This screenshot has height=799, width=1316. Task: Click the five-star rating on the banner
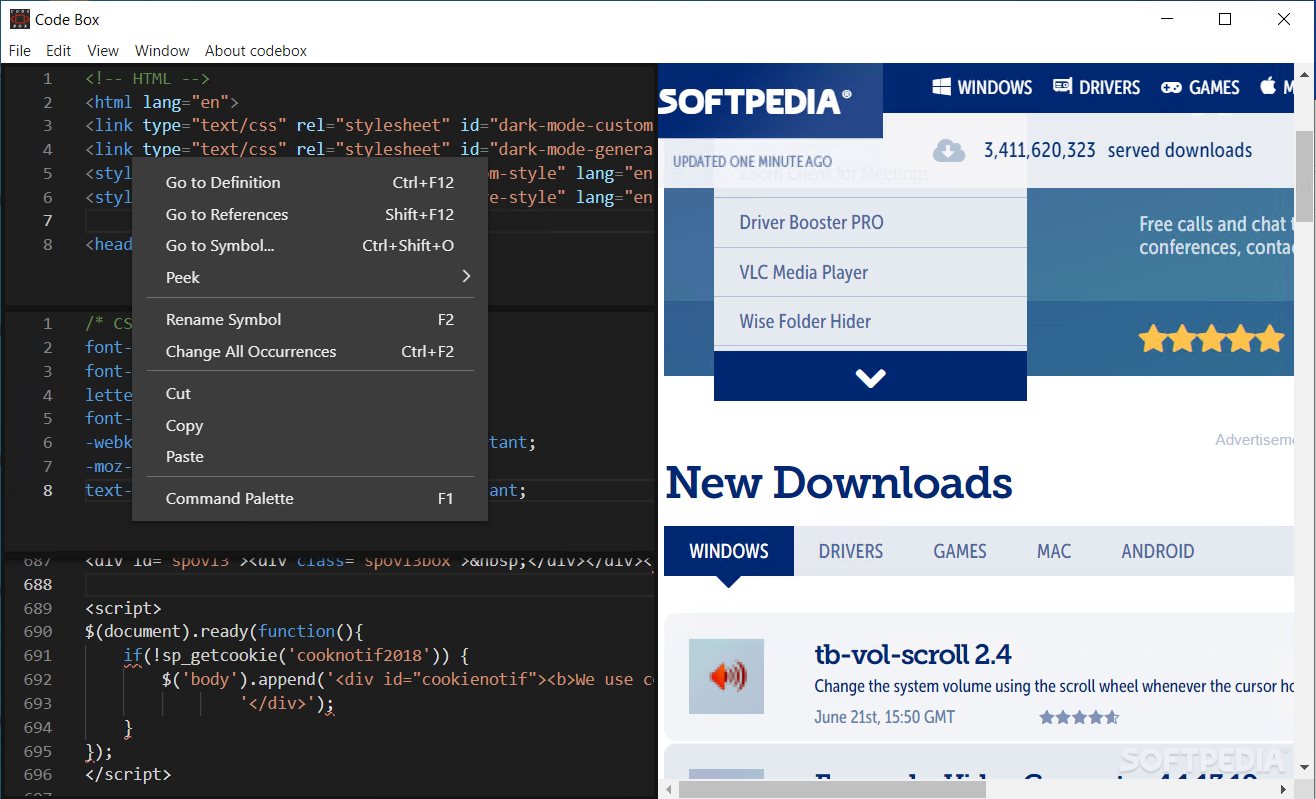[x=1211, y=339]
